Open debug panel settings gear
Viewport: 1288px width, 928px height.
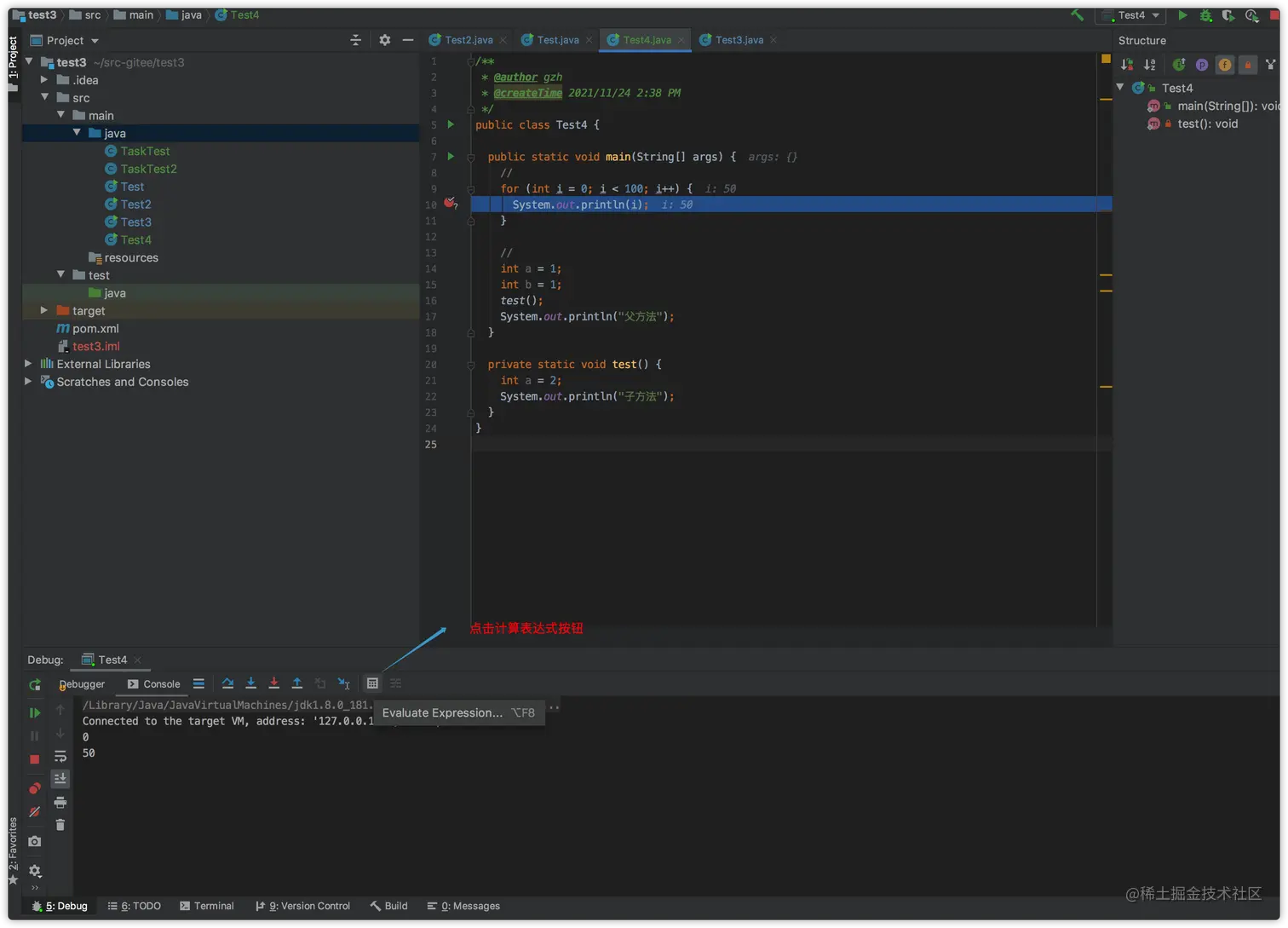[x=35, y=871]
